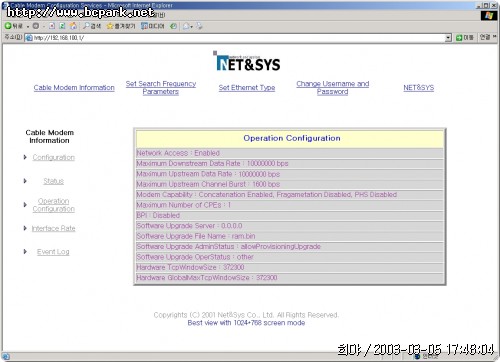Open the Configuration sidebar link
500x362 pixels.
click(54, 157)
